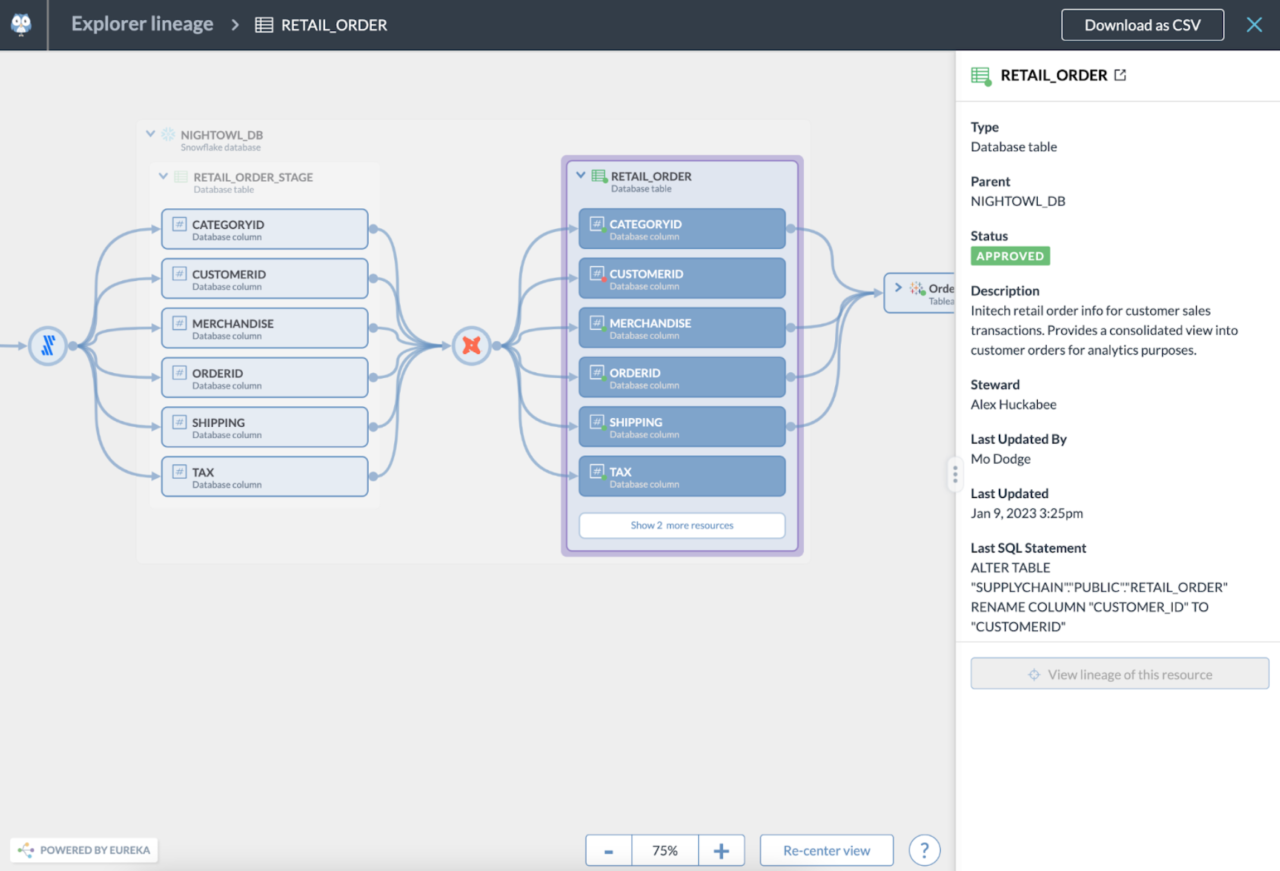The width and height of the screenshot is (1280, 871).
Task: Click the APPROVED status badge
Action: tap(1010, 256)
